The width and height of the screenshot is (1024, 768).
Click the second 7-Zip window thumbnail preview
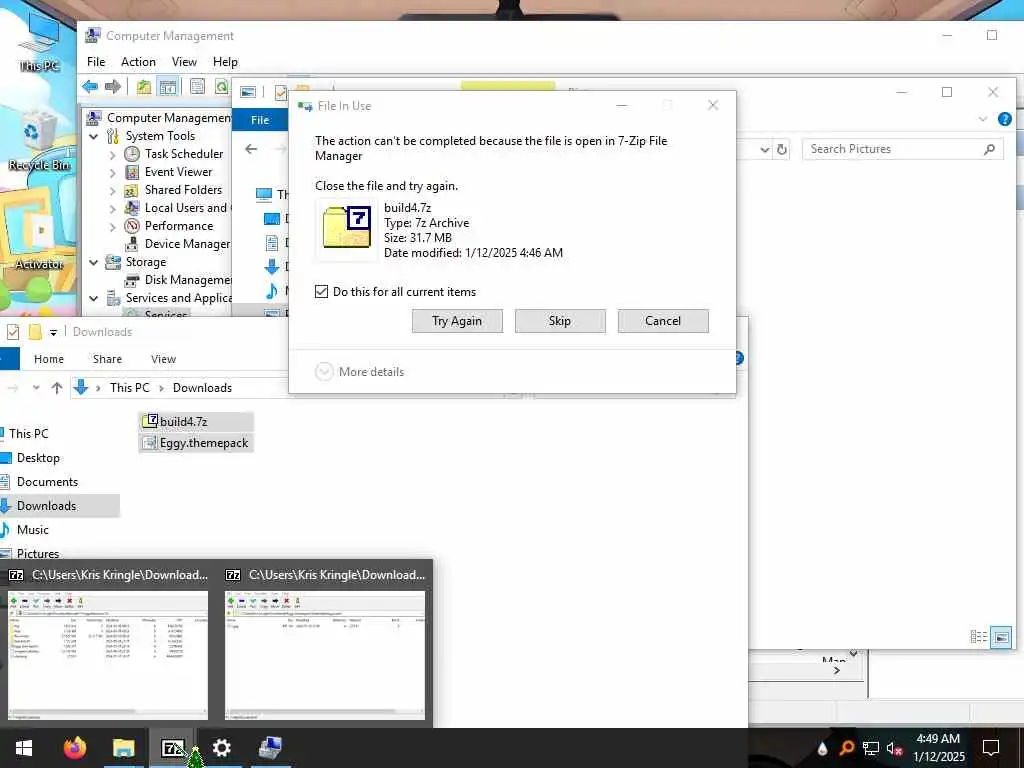(325, 655)
